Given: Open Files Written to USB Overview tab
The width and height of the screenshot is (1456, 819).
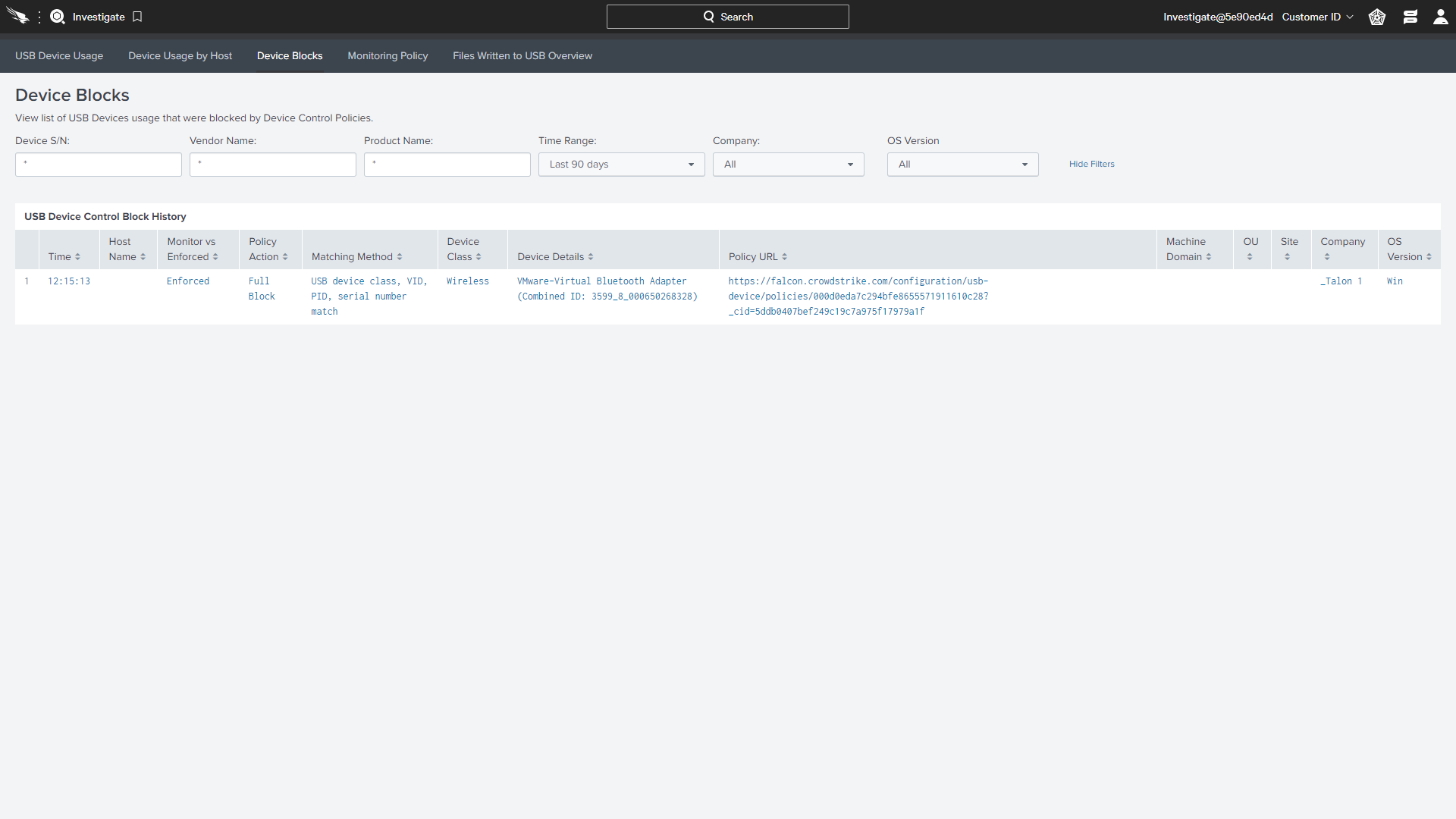Looking at the screenshot, I should (x=522, y=56).
